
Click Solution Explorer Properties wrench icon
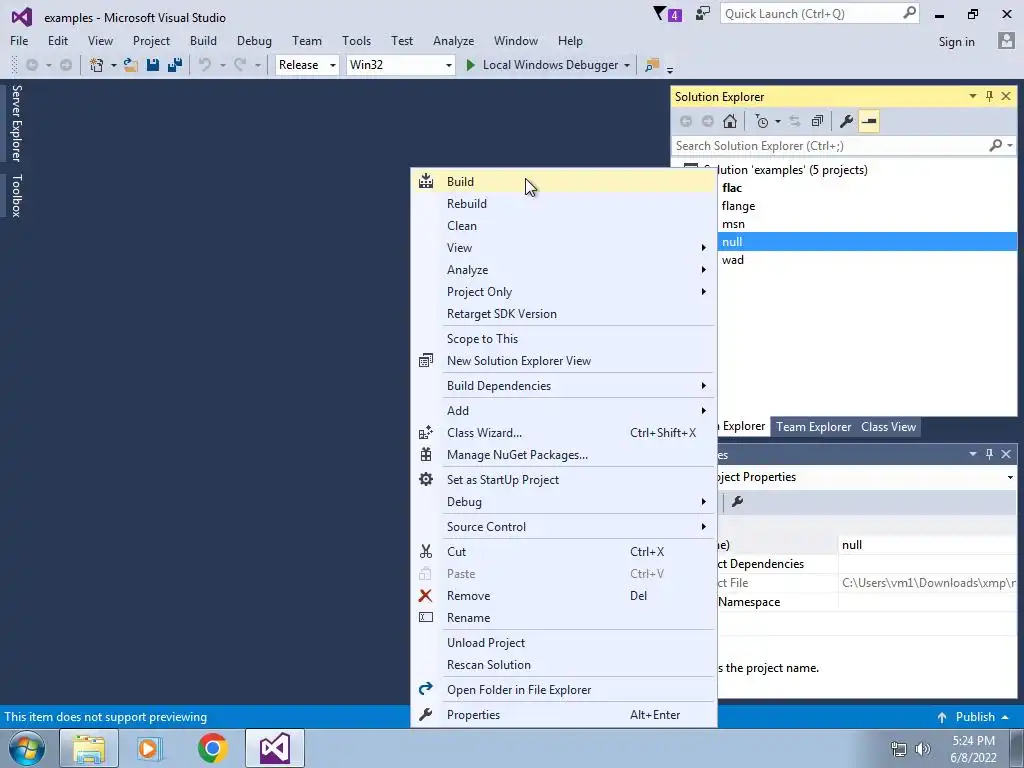click(846, 121)
